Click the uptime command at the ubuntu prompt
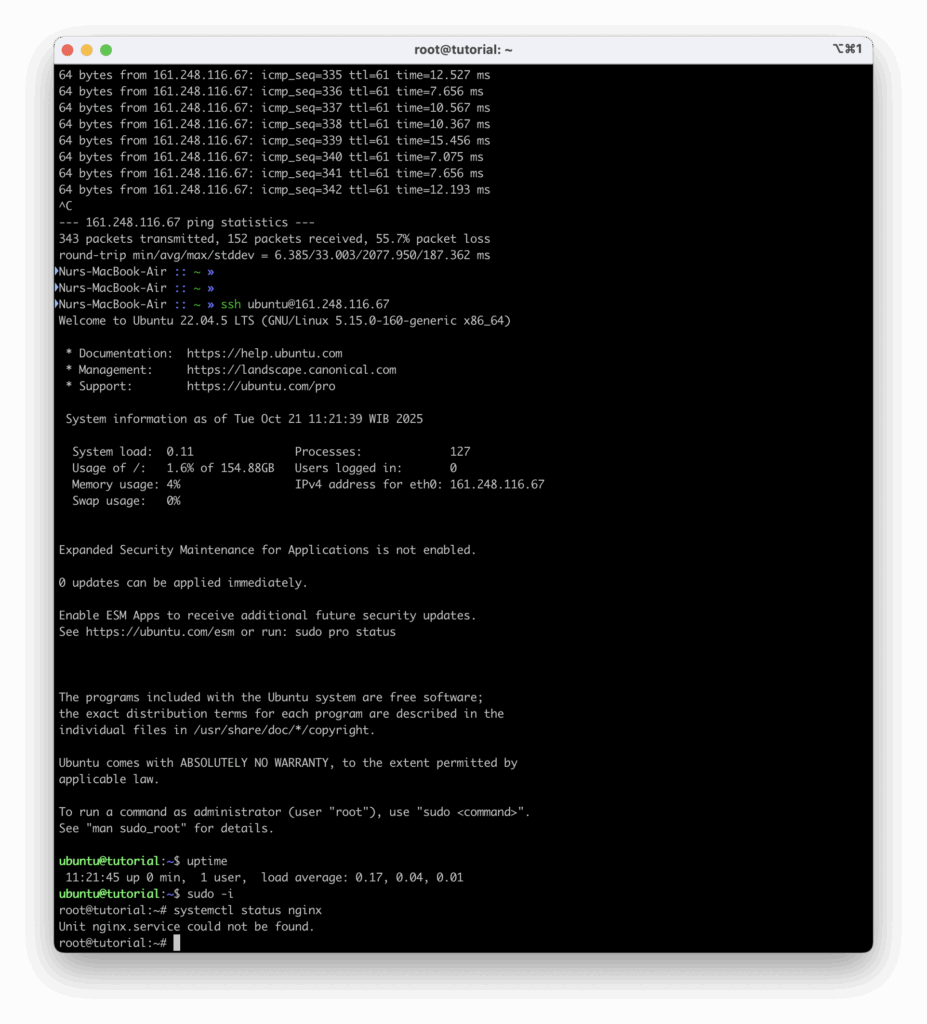 point(207,861)
